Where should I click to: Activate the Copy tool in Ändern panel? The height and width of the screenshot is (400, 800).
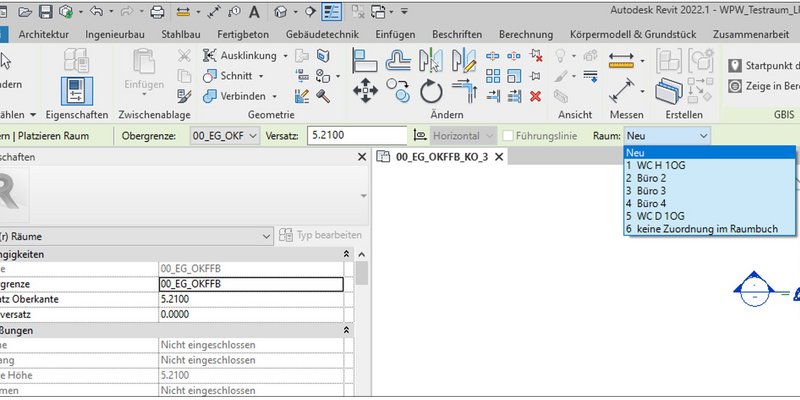[x=398, y=91]
